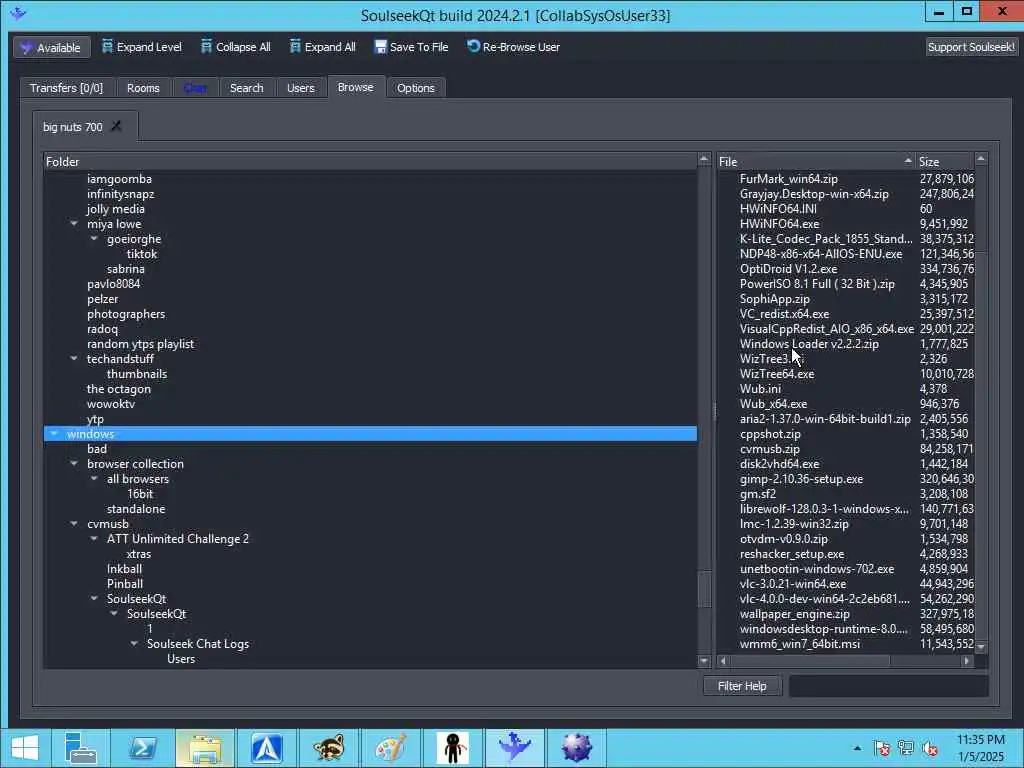Collapse the ATT Unlimited Challenge 2 folder

pyautogui.click(x=94, y=539)
